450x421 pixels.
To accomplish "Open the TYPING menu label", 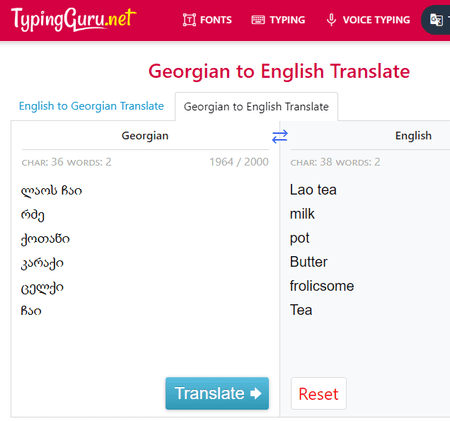I will [x=287, y=20].
